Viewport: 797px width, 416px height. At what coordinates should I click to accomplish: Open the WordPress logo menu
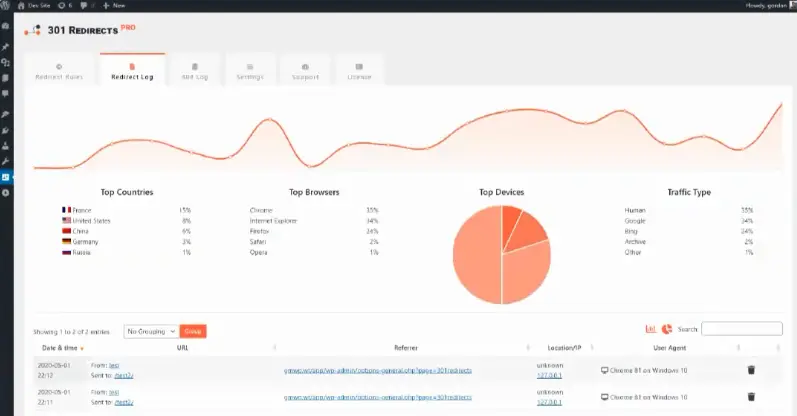click(6, 5)
